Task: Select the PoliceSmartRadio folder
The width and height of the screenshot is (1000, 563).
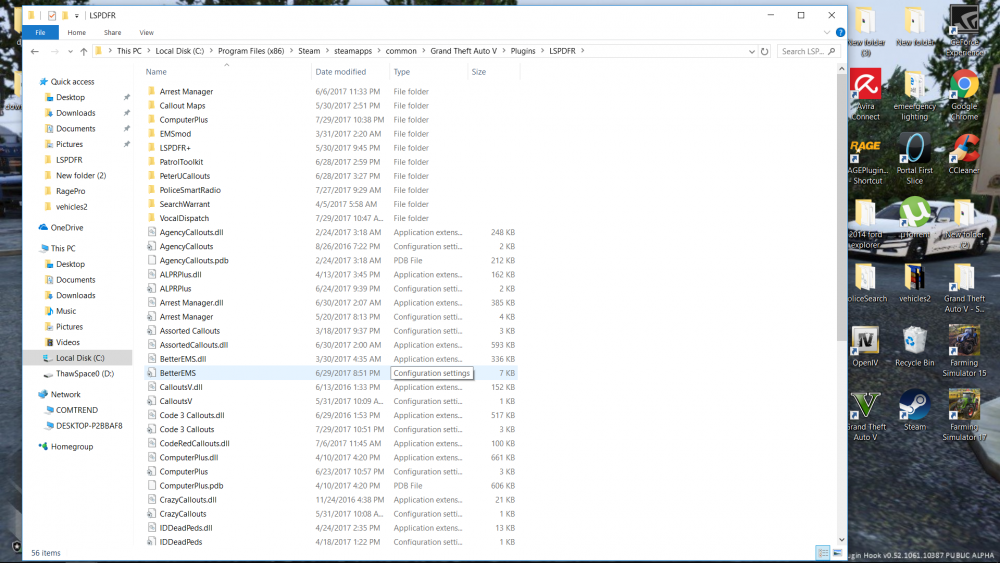Action: pos(331,190)
